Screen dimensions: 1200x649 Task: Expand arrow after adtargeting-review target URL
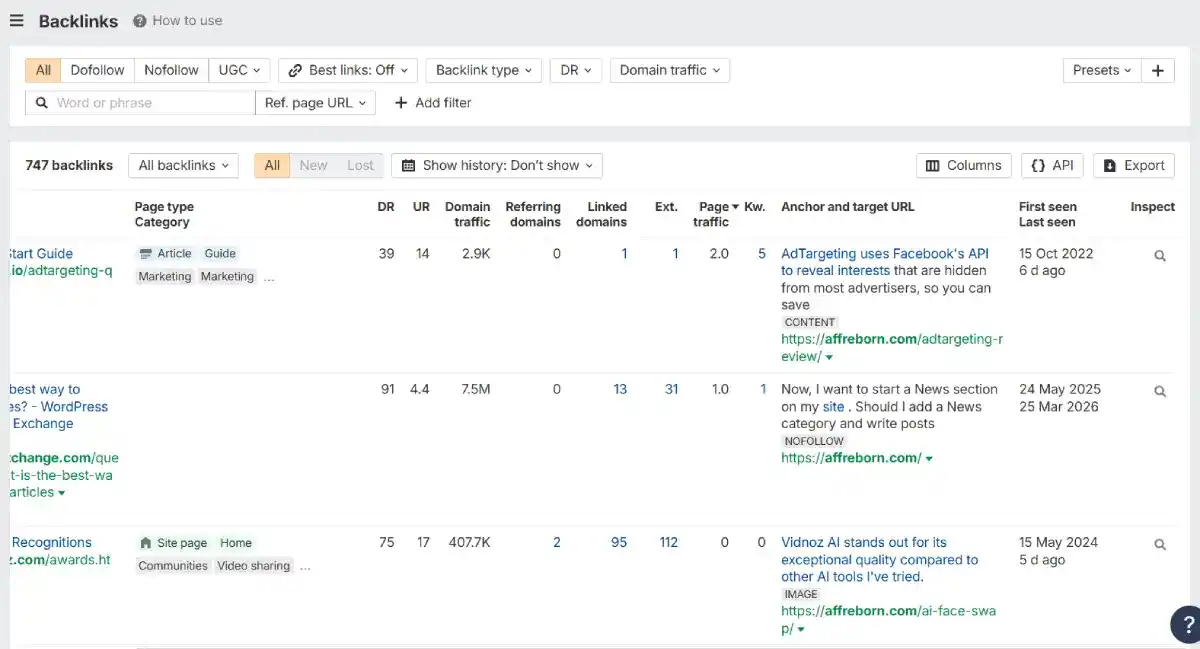click(x=830, y=357)
